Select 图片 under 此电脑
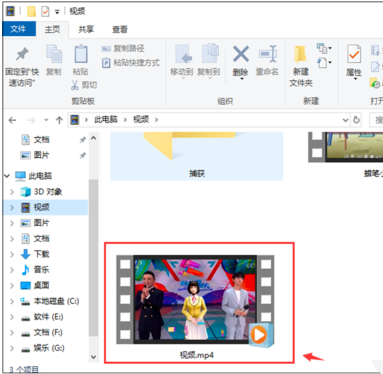 click(x=41, y=223)
